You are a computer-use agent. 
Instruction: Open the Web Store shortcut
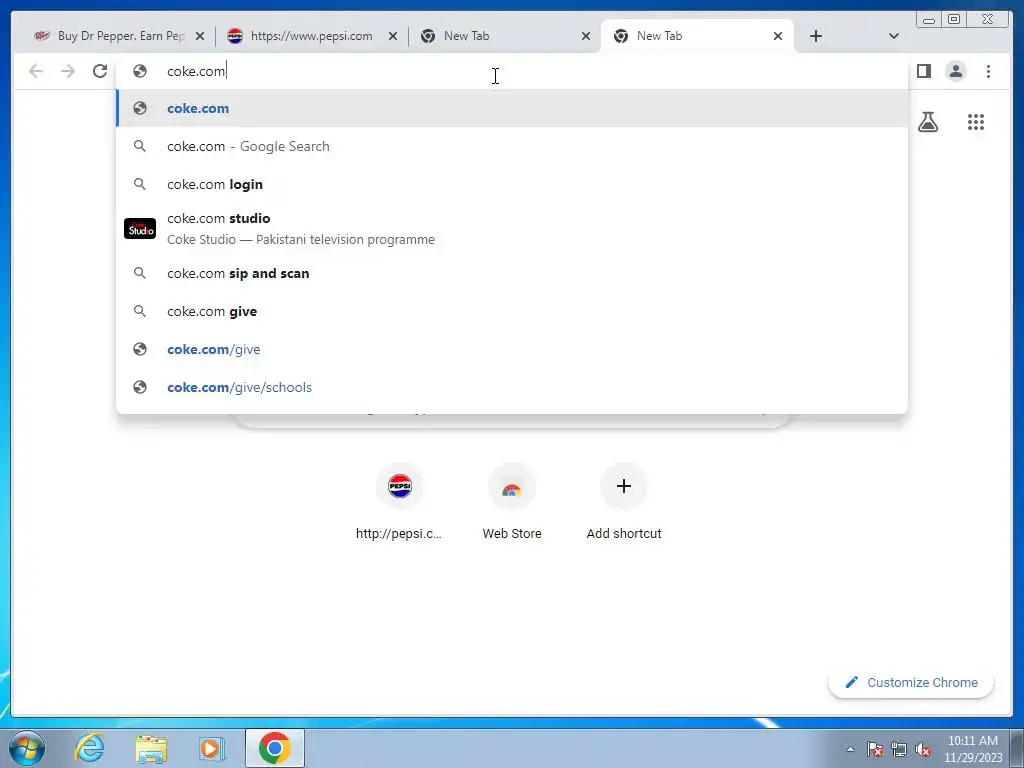[x=511, y=502]
